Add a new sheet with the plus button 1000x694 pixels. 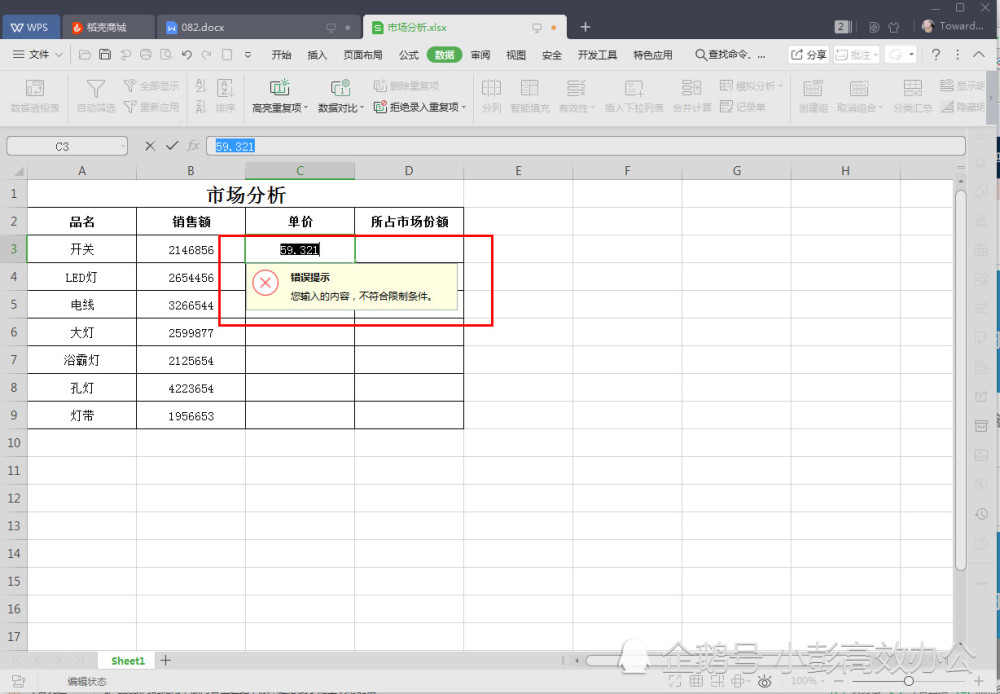165,660
